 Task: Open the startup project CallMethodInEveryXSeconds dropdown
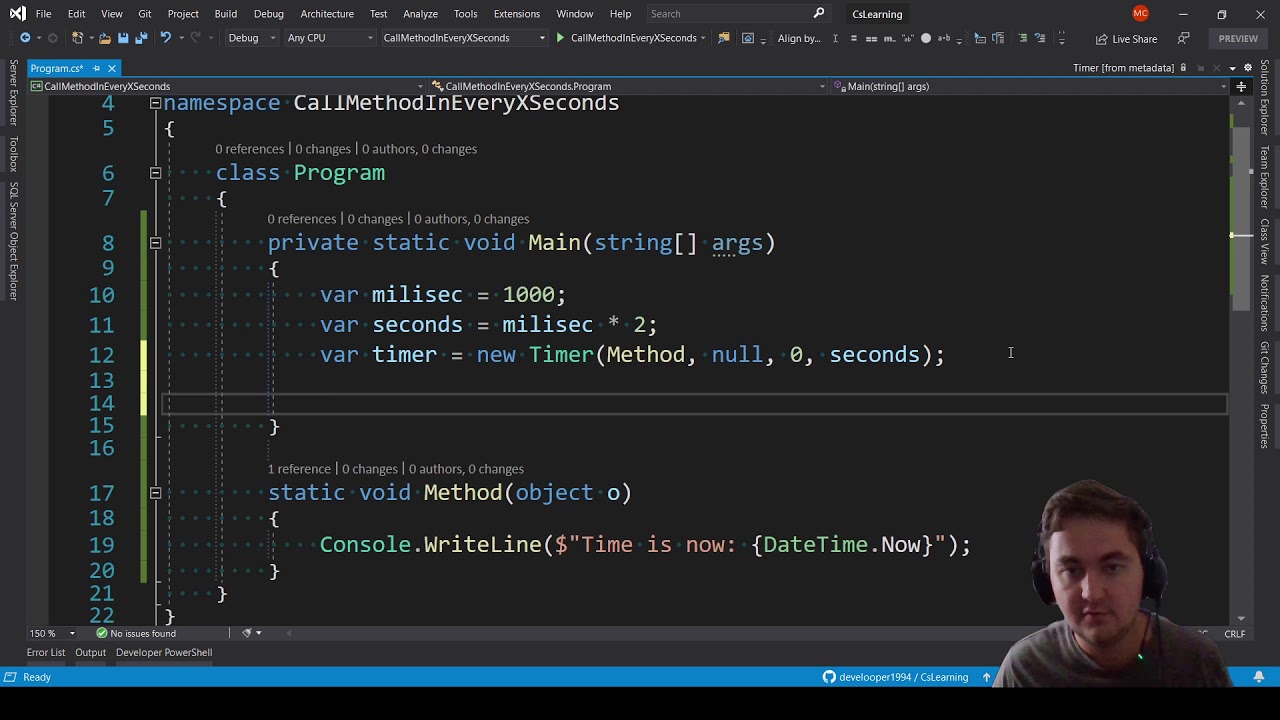(464, 38)
